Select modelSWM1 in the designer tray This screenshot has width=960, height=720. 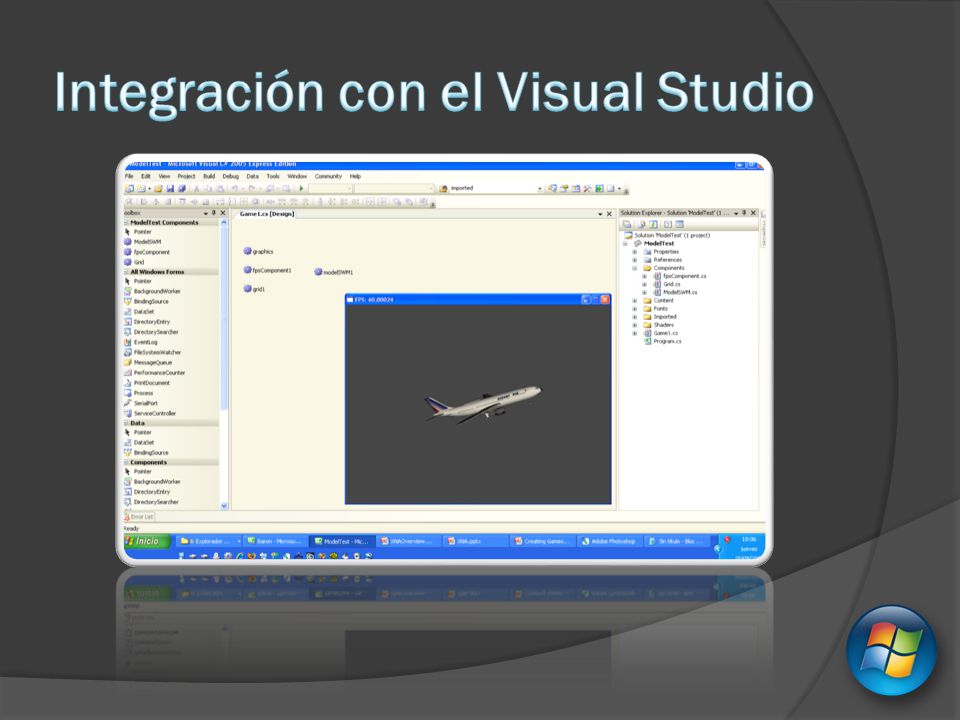pos(334,272)
